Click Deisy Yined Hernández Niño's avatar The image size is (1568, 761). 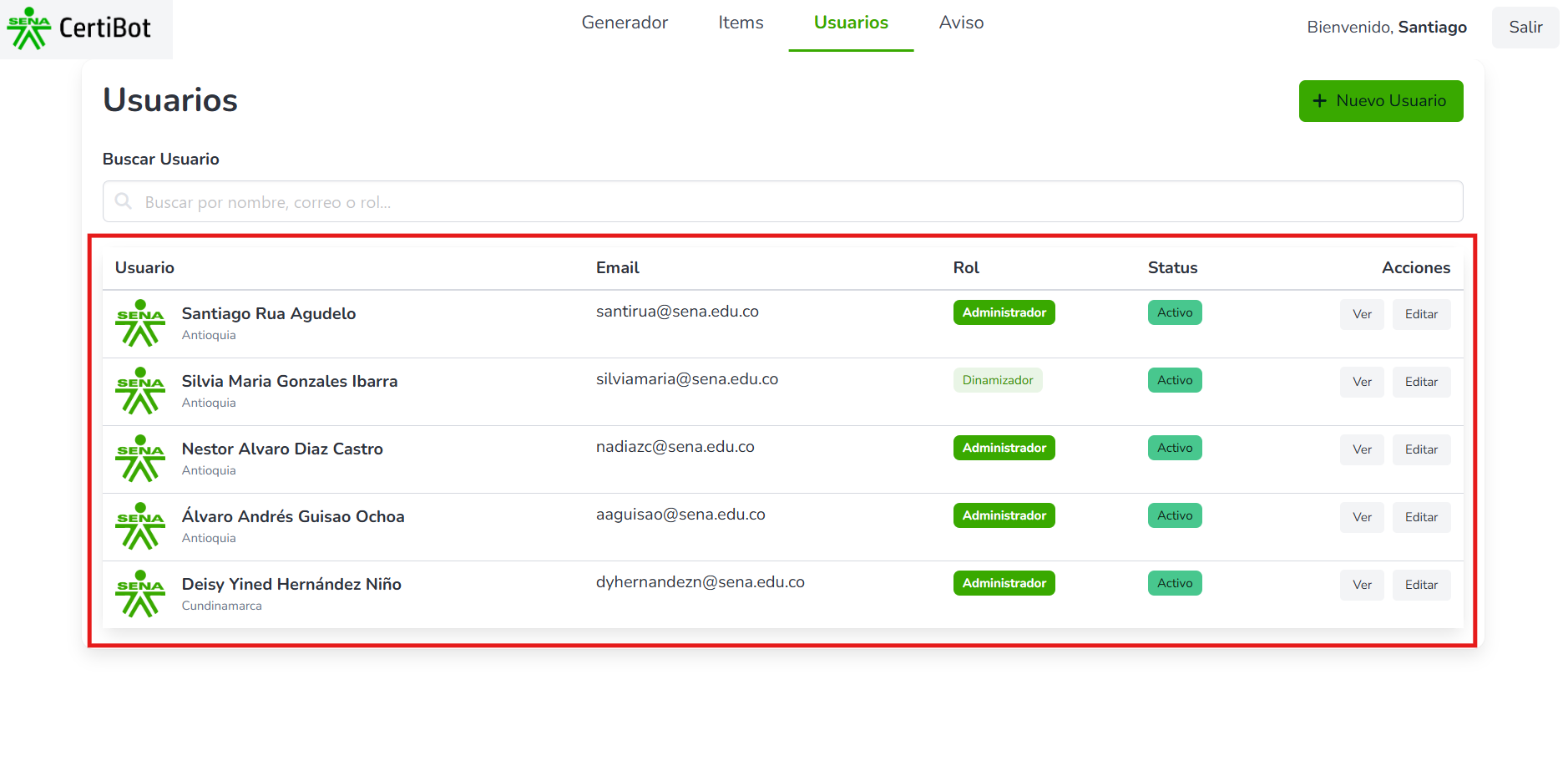point(140,594)
